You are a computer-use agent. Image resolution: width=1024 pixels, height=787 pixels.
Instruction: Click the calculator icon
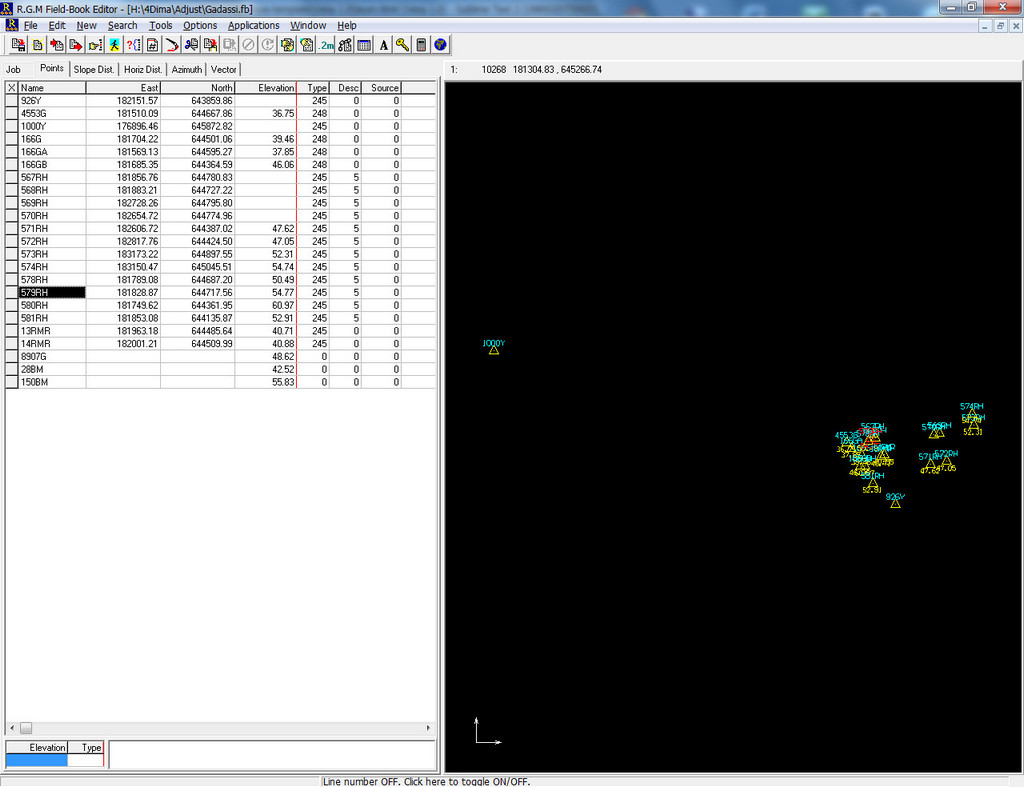(x=421, y=45)
